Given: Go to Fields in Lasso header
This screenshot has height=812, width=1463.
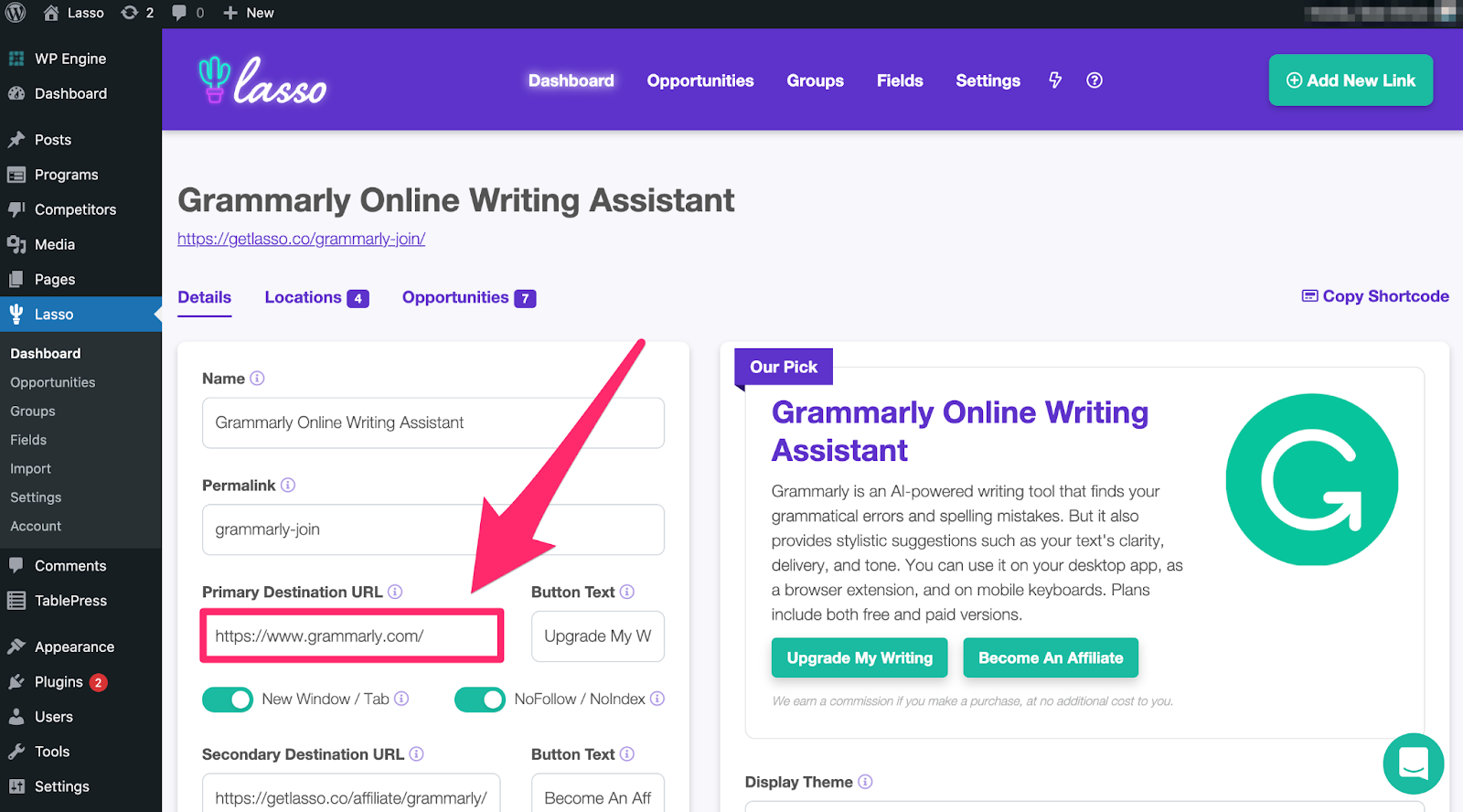Looking at the screenshot, I should pos(900,80).
